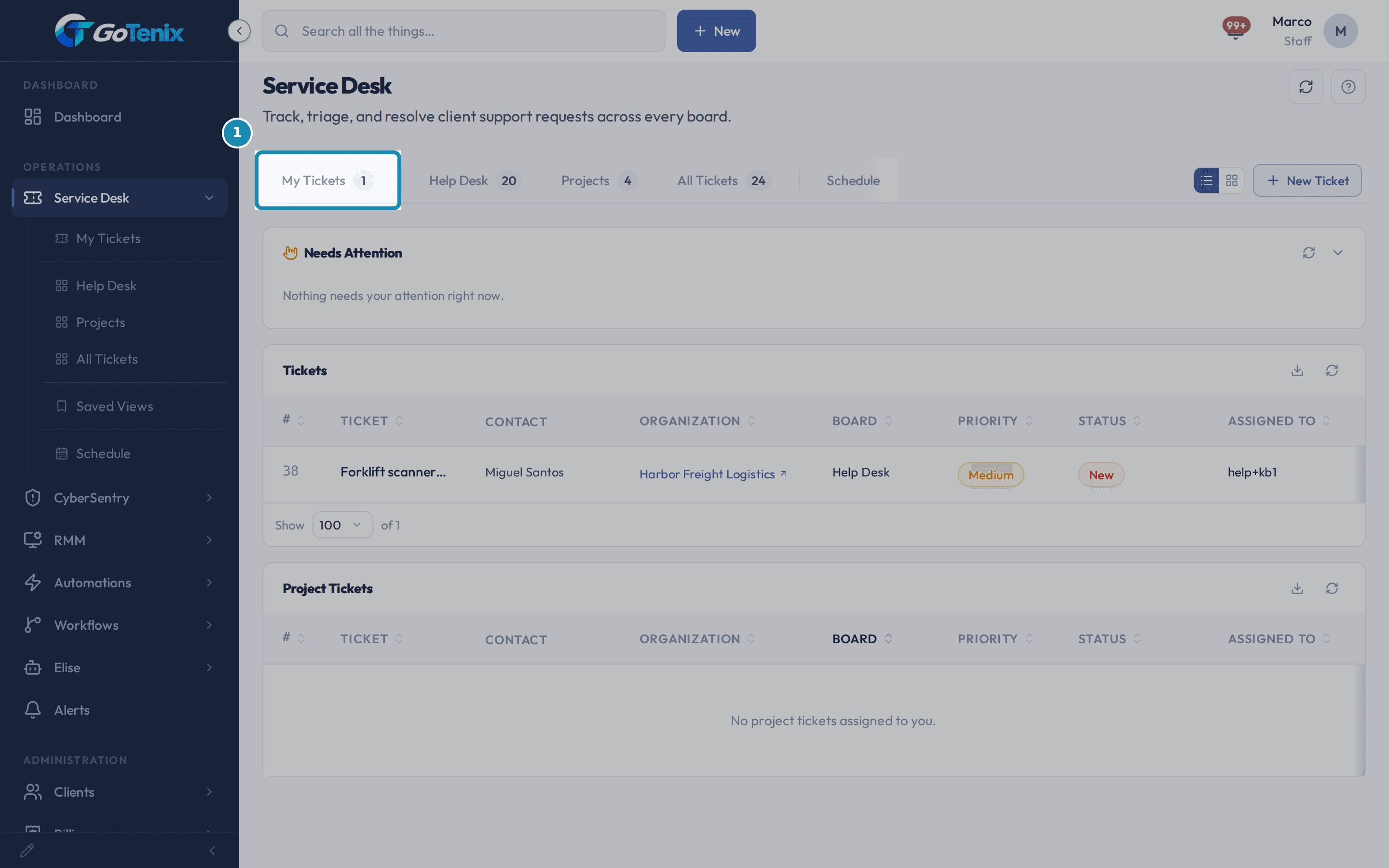
Task: Expand the Elise sidebar menu
Action: 209,668
